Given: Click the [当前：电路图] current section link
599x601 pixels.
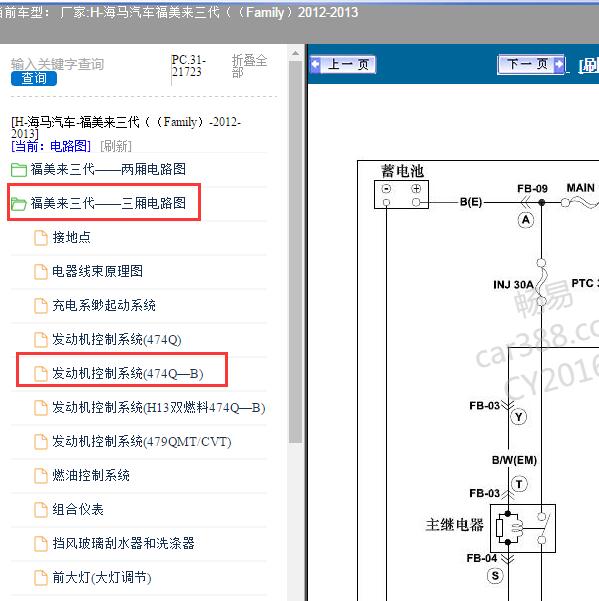Looking at the screenshot, I should [x=51, y=146].
